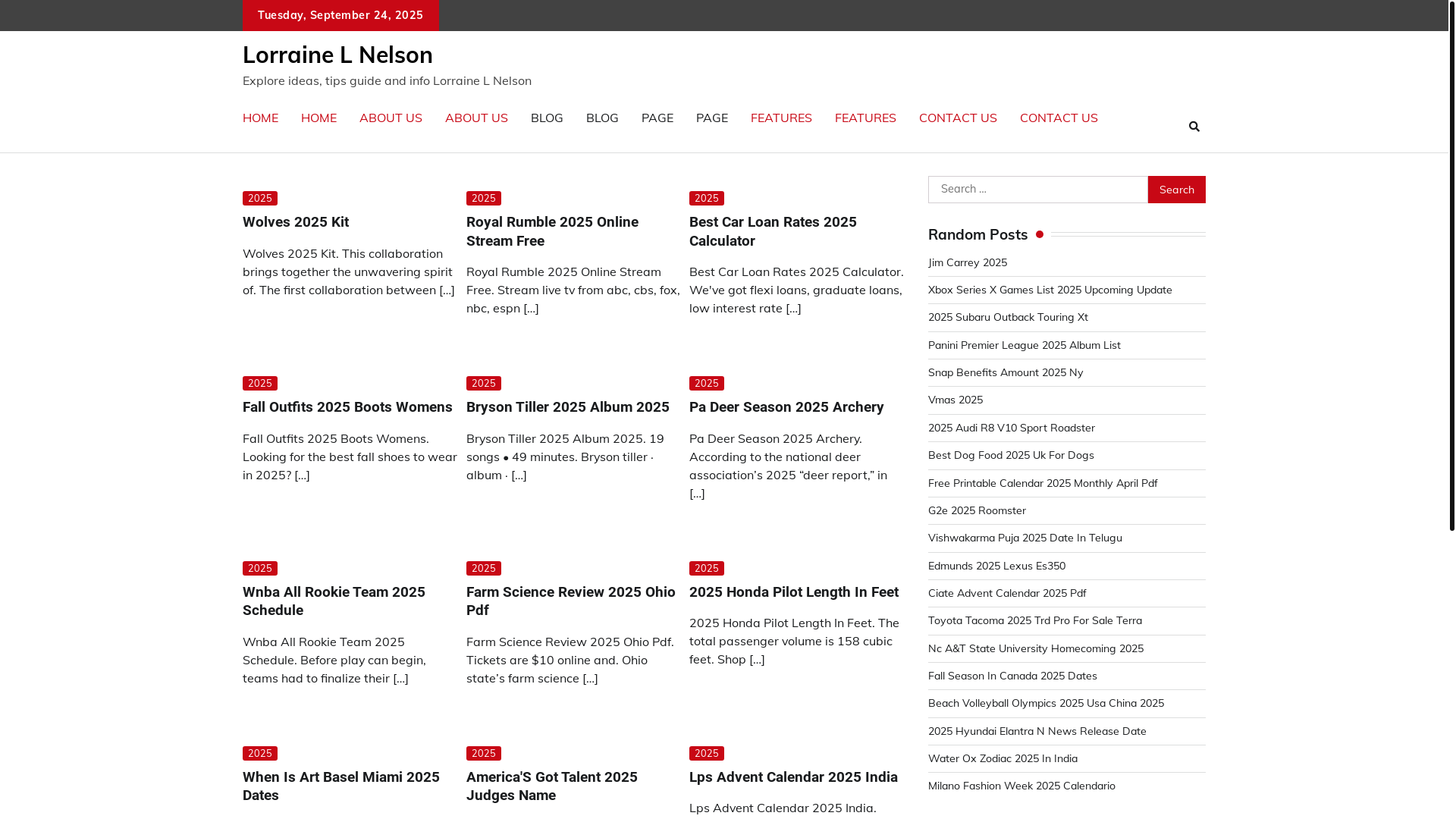Click the 2025 tag above Lps Advent Calendar
Viewport: 1456px width, 819px height.
click(x=707, y=754)
